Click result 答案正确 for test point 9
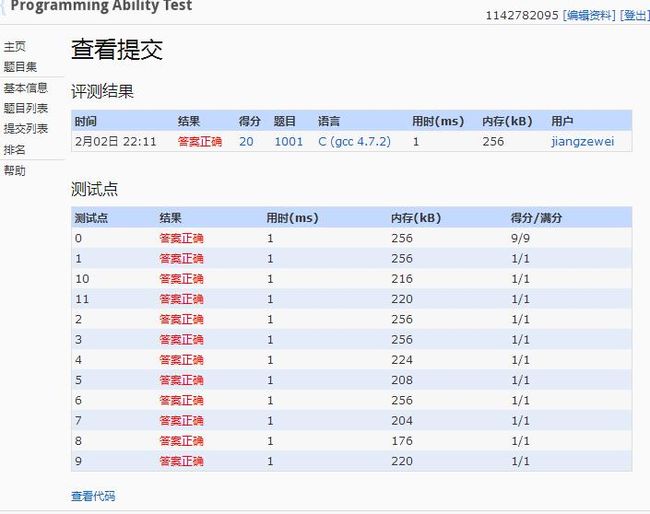The image size is (650, 514). coord(182,461)
